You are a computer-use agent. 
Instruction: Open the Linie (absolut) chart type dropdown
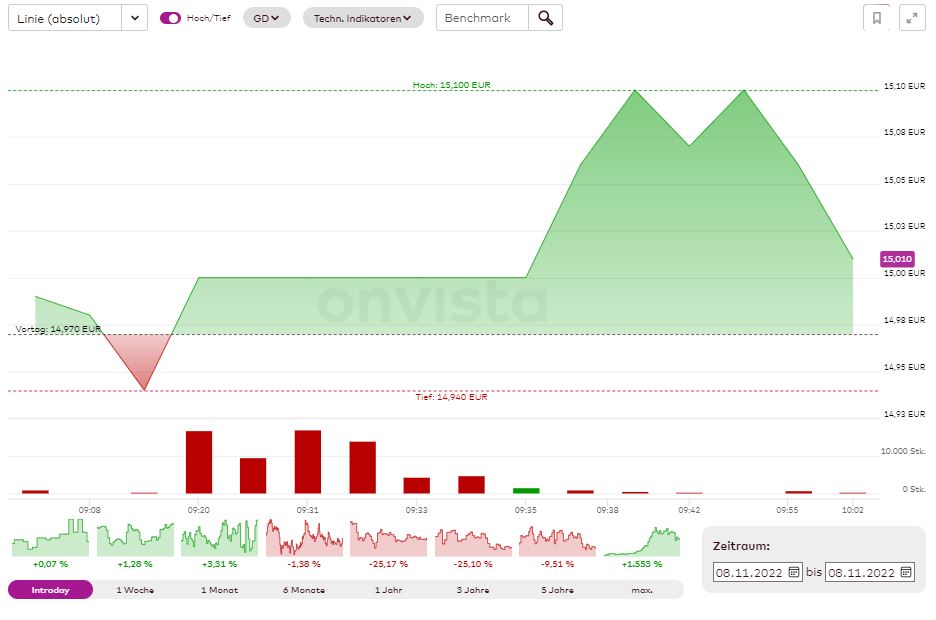70,17
